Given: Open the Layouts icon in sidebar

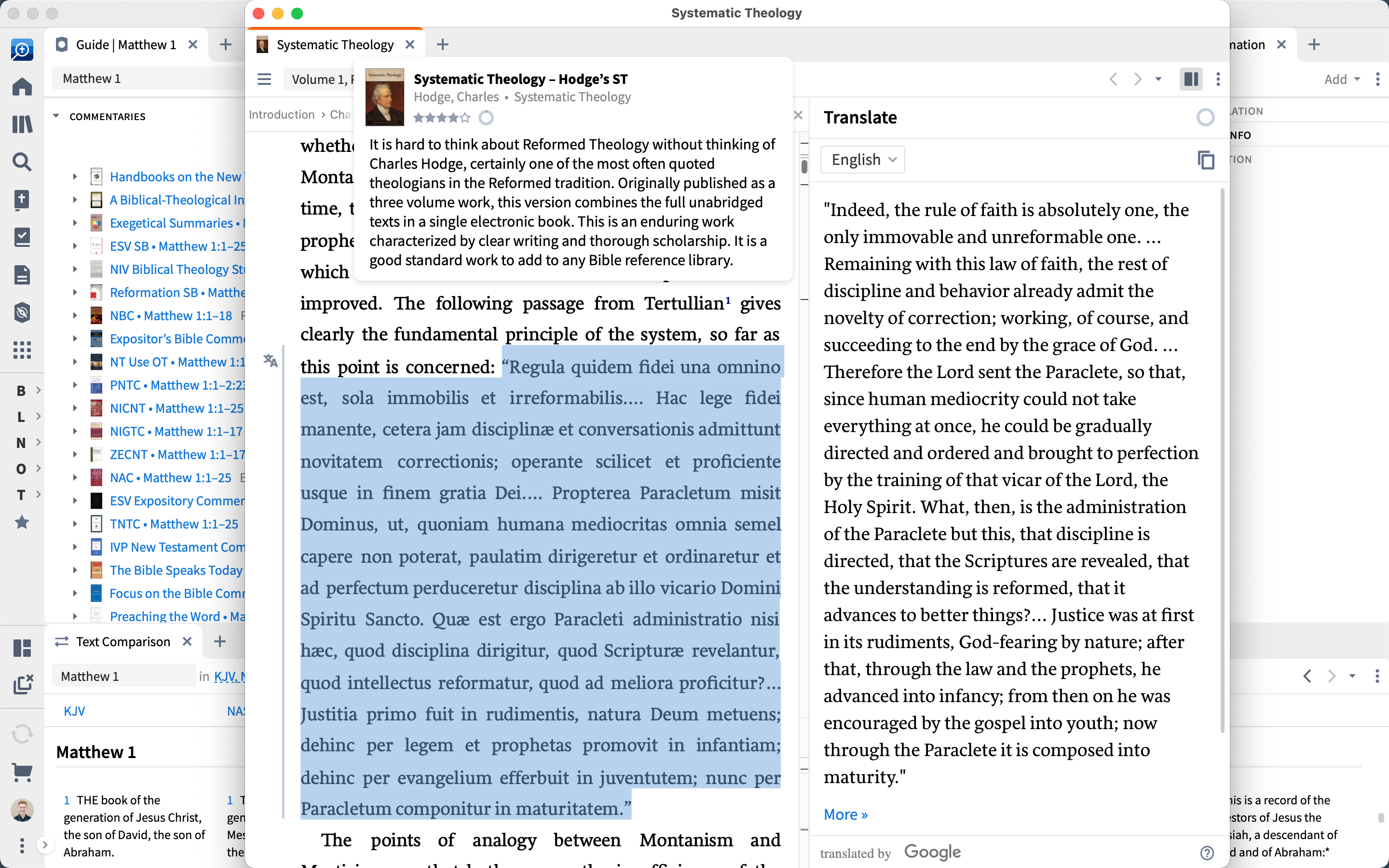Looking at the screenshot, I should click(x=22, y=648).
